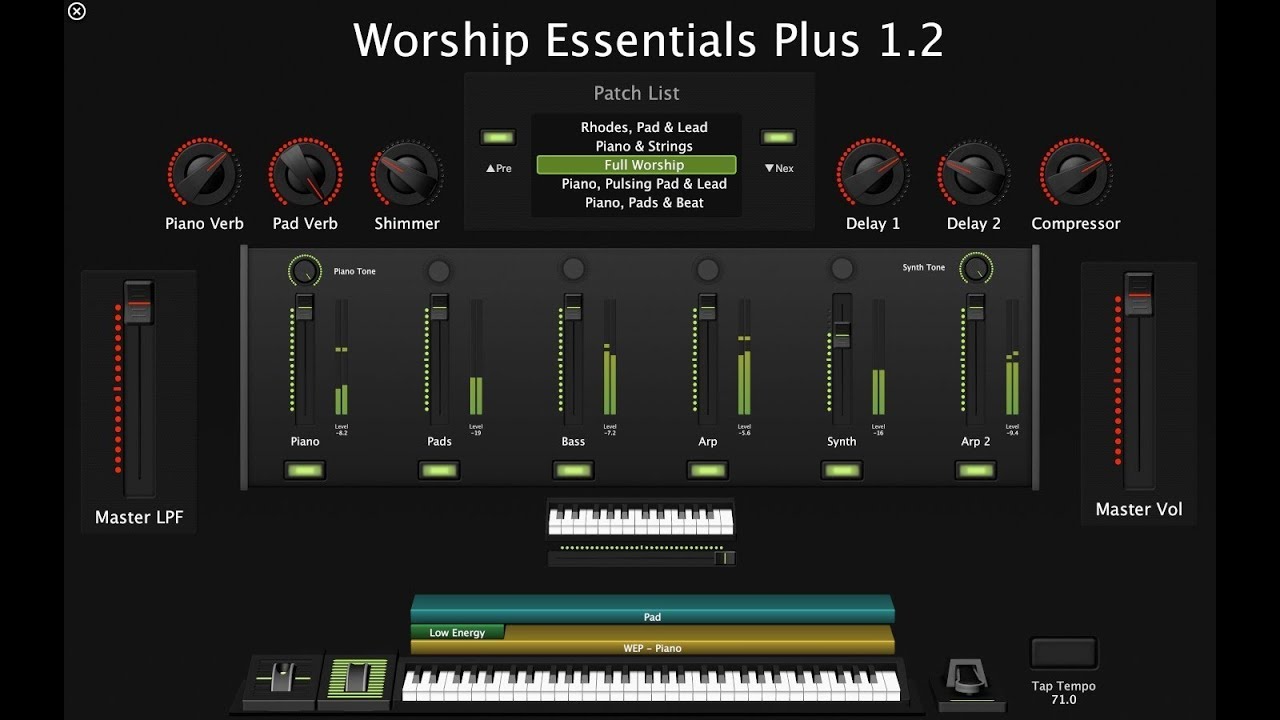Select the Piano, Pulsing Pad & Lead patch

click(x=644, y=184)
